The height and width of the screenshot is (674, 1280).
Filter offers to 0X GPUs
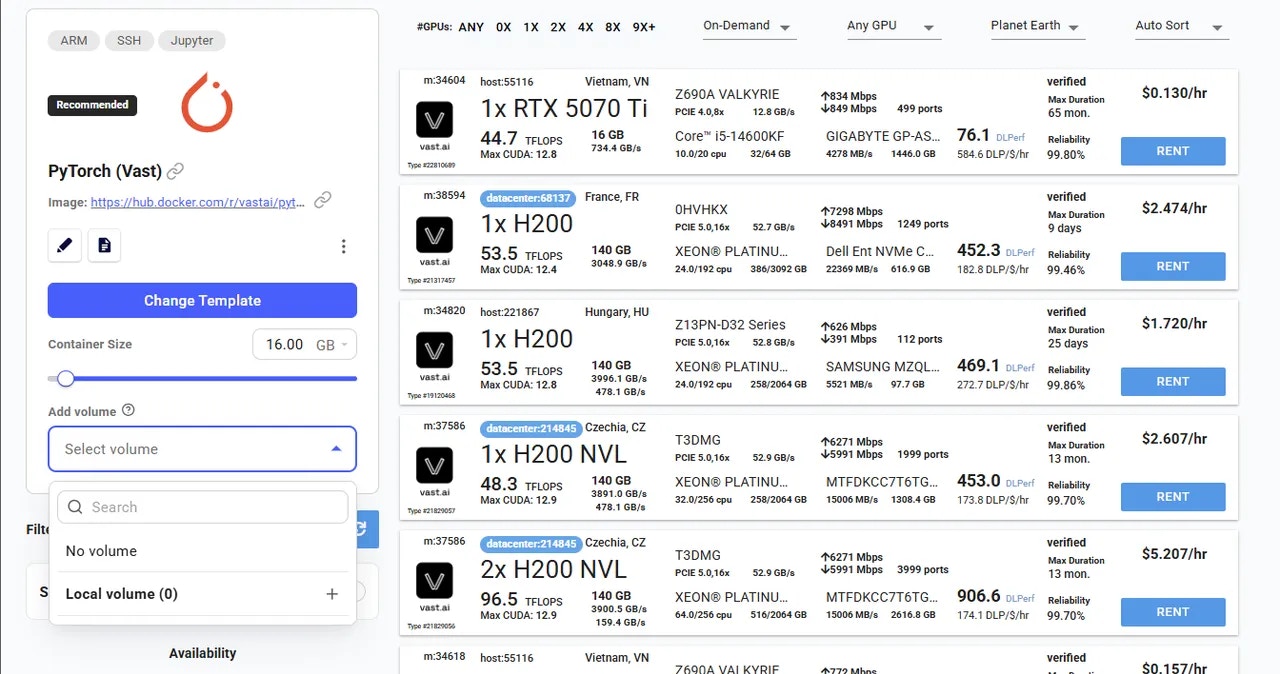coord(504,27)
